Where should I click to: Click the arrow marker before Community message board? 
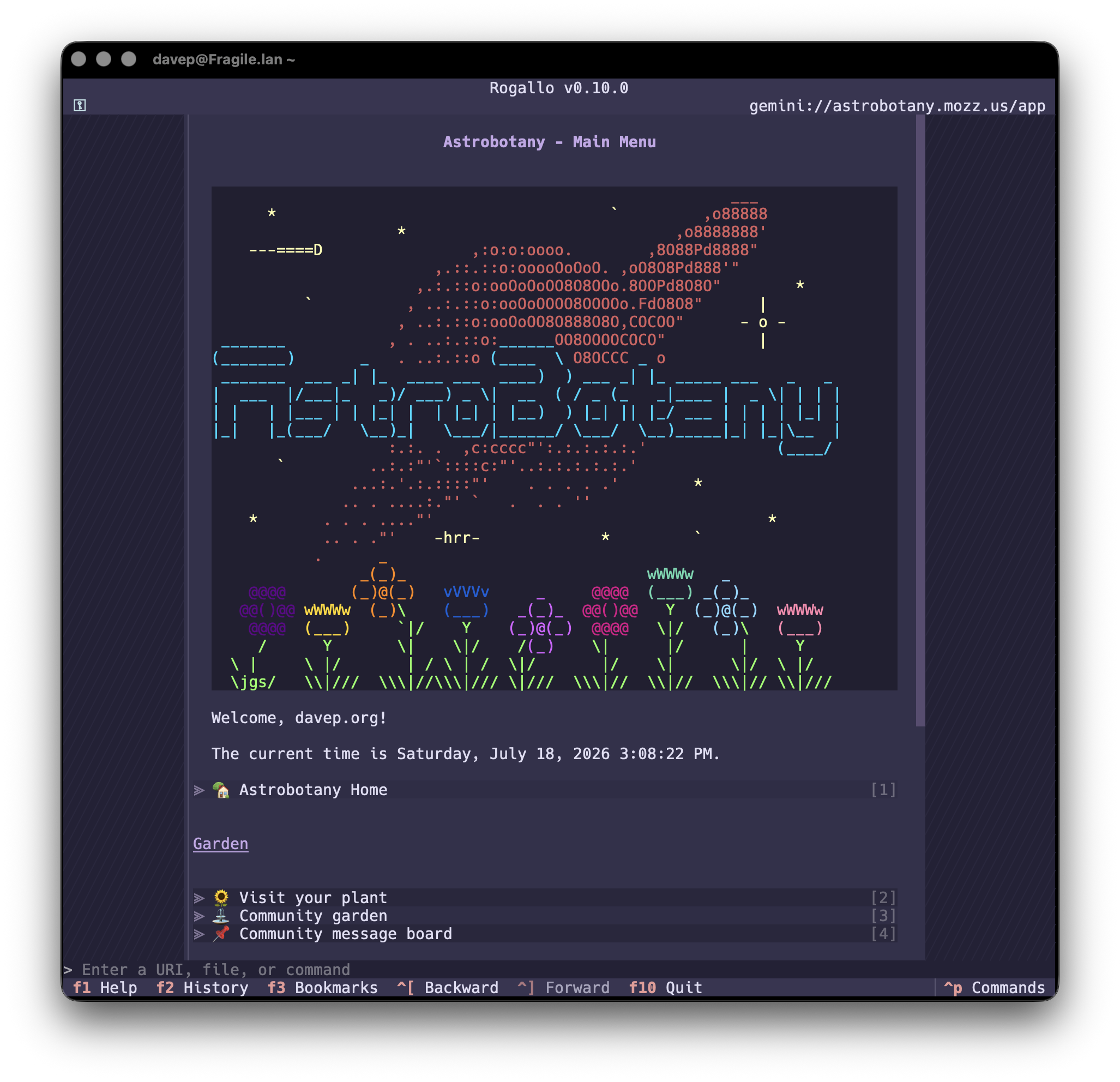click(x=199, y=934)
